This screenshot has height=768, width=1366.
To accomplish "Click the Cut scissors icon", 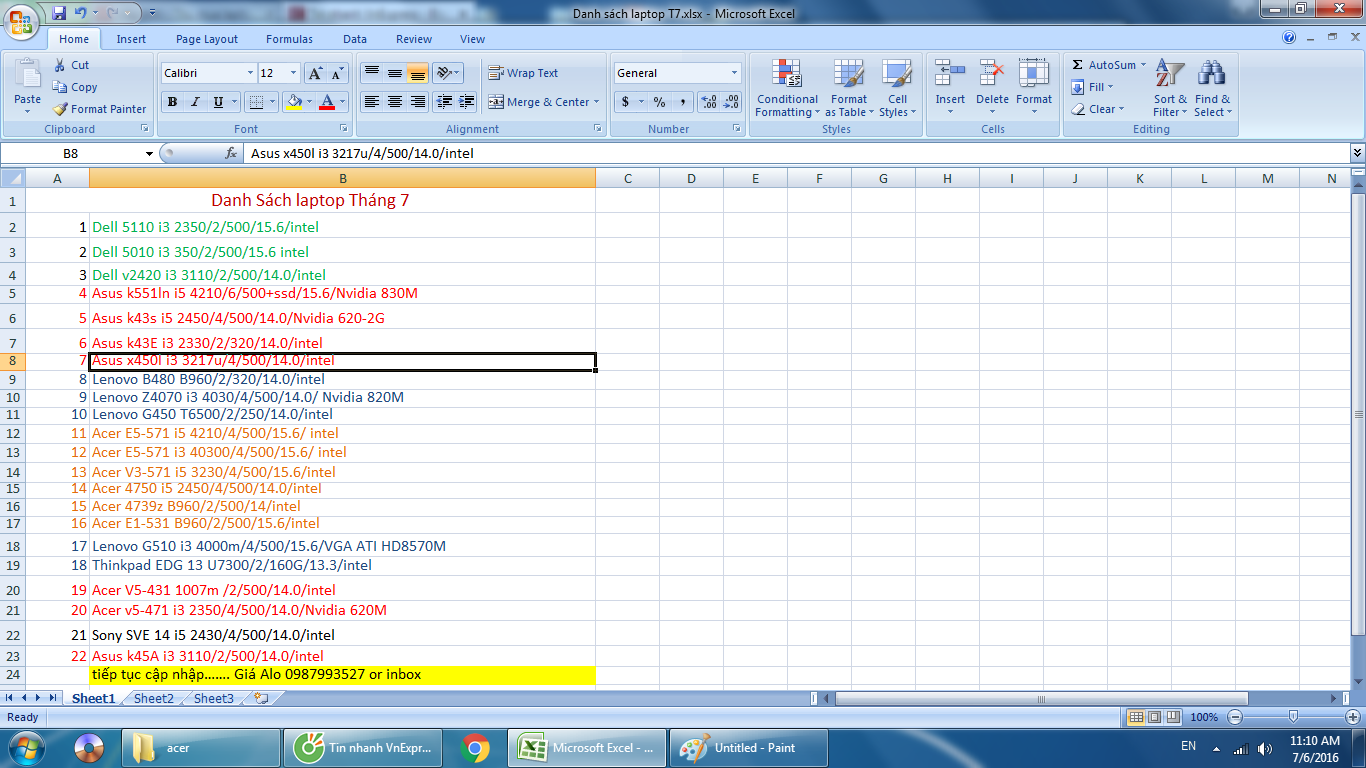I will pos(60,65).
